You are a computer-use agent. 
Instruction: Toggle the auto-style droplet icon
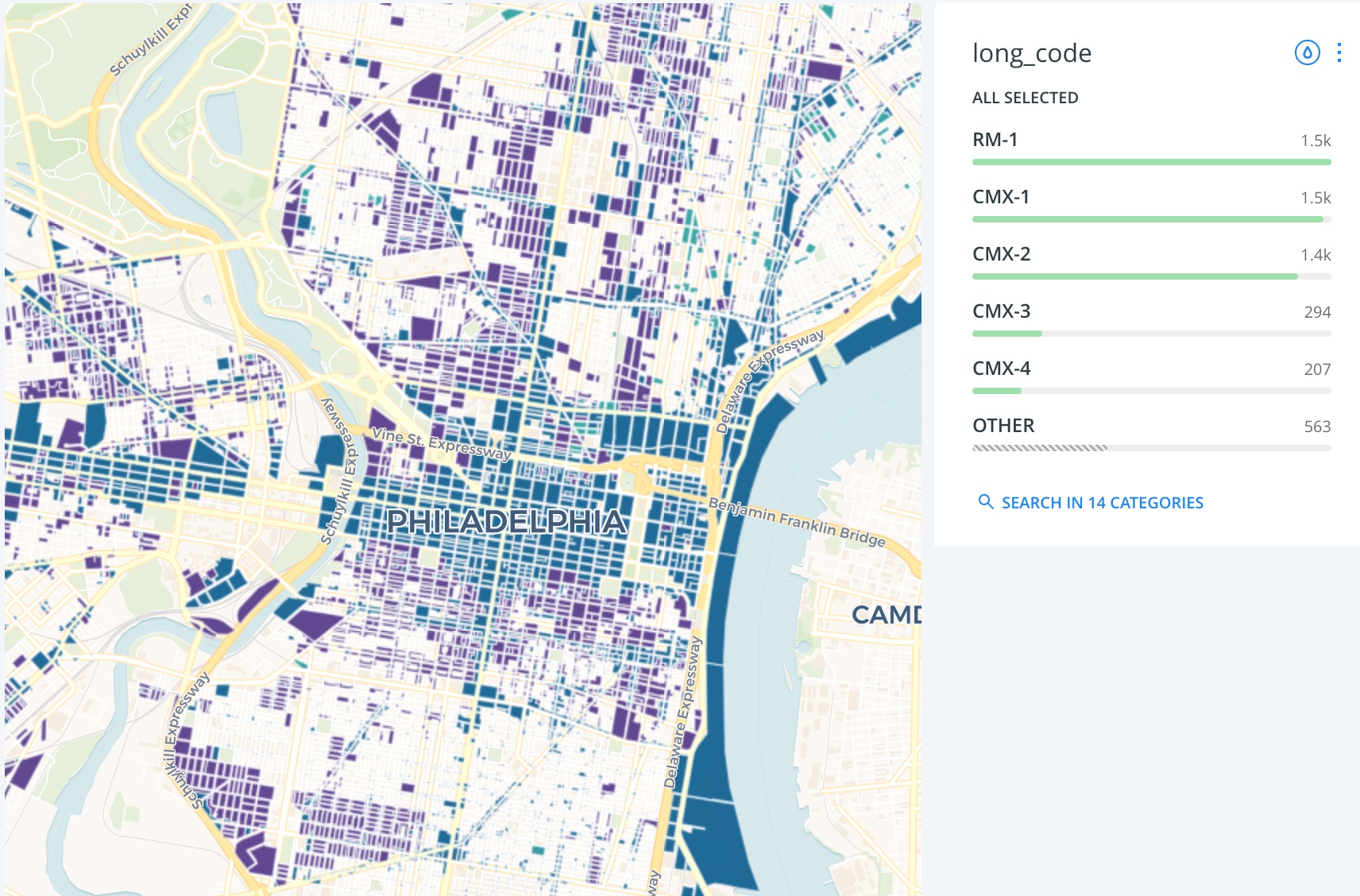tap(1307, 52)
